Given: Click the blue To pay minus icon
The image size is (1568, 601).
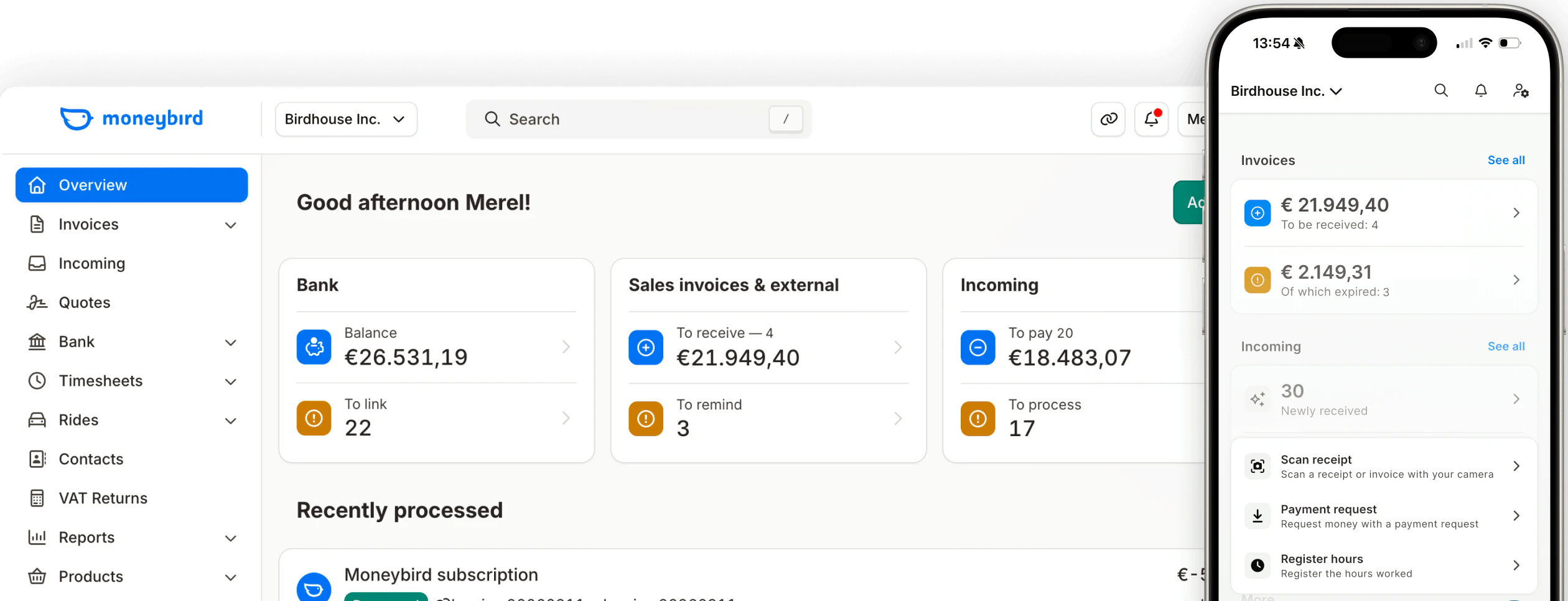Looking at the screenshot, I should pyautogui.click(x=978, y=347).
